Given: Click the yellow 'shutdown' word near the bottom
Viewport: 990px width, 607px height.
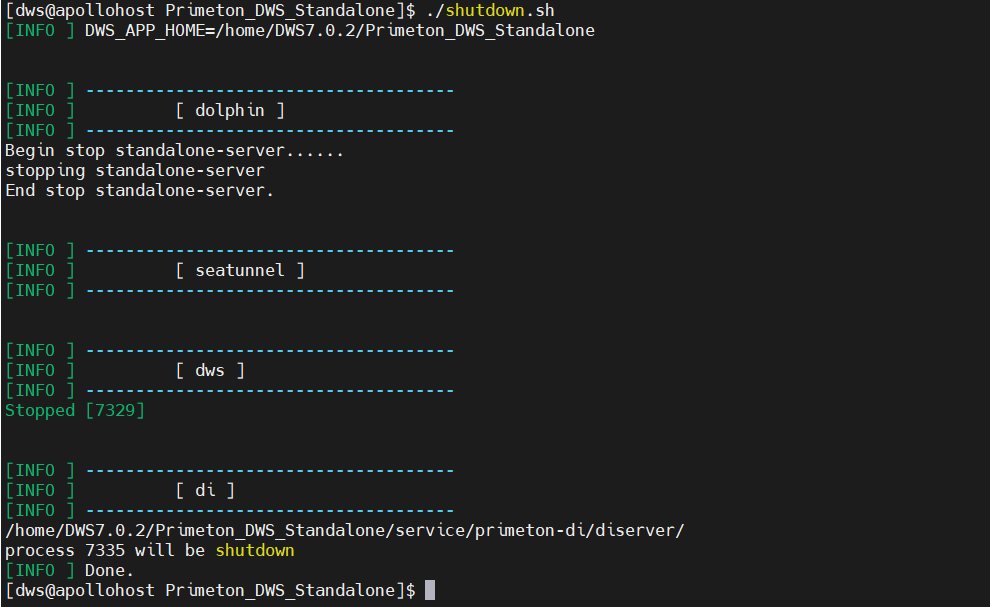Looking at the screenshot, I should [x=255, y=551].
